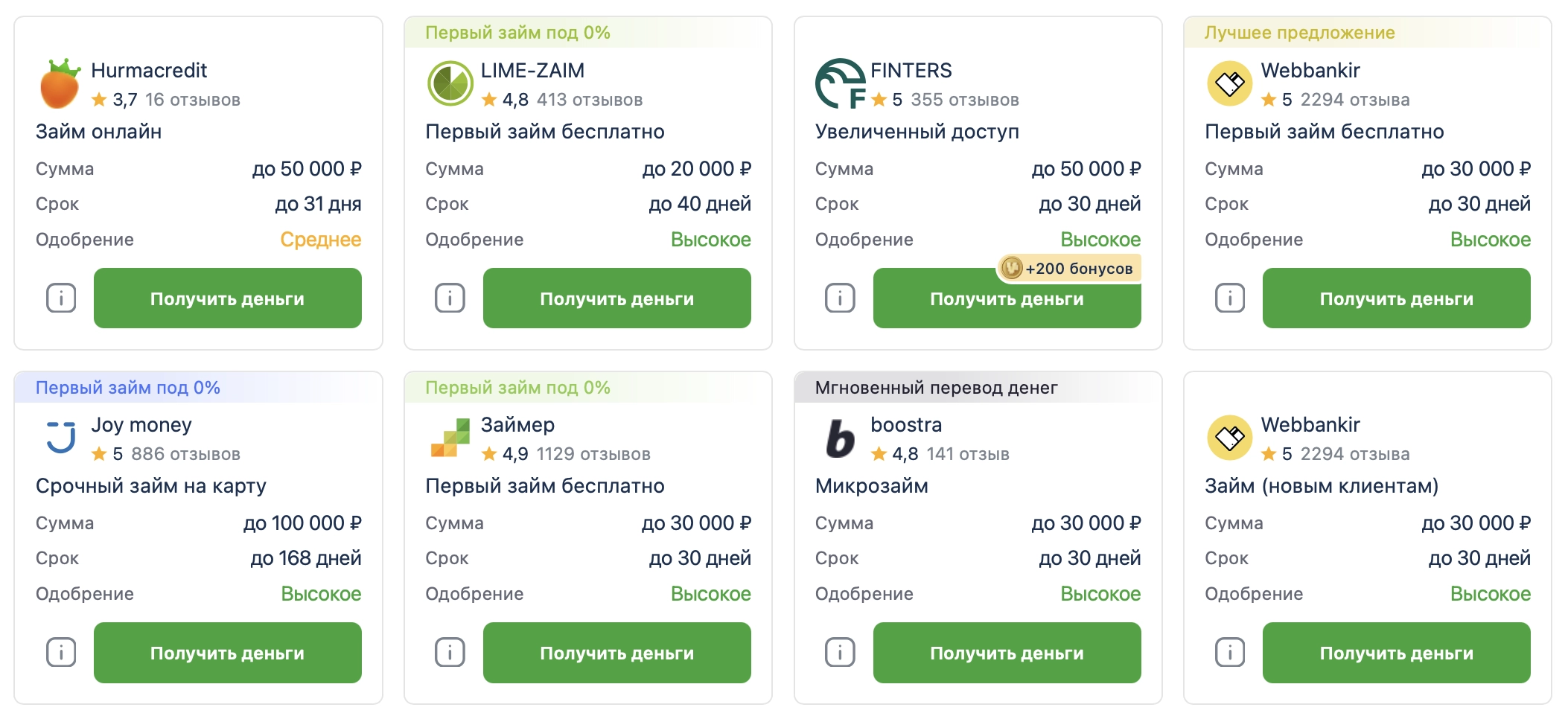
Task: Click the boostra letter b logo
Action: coord(840,438)
